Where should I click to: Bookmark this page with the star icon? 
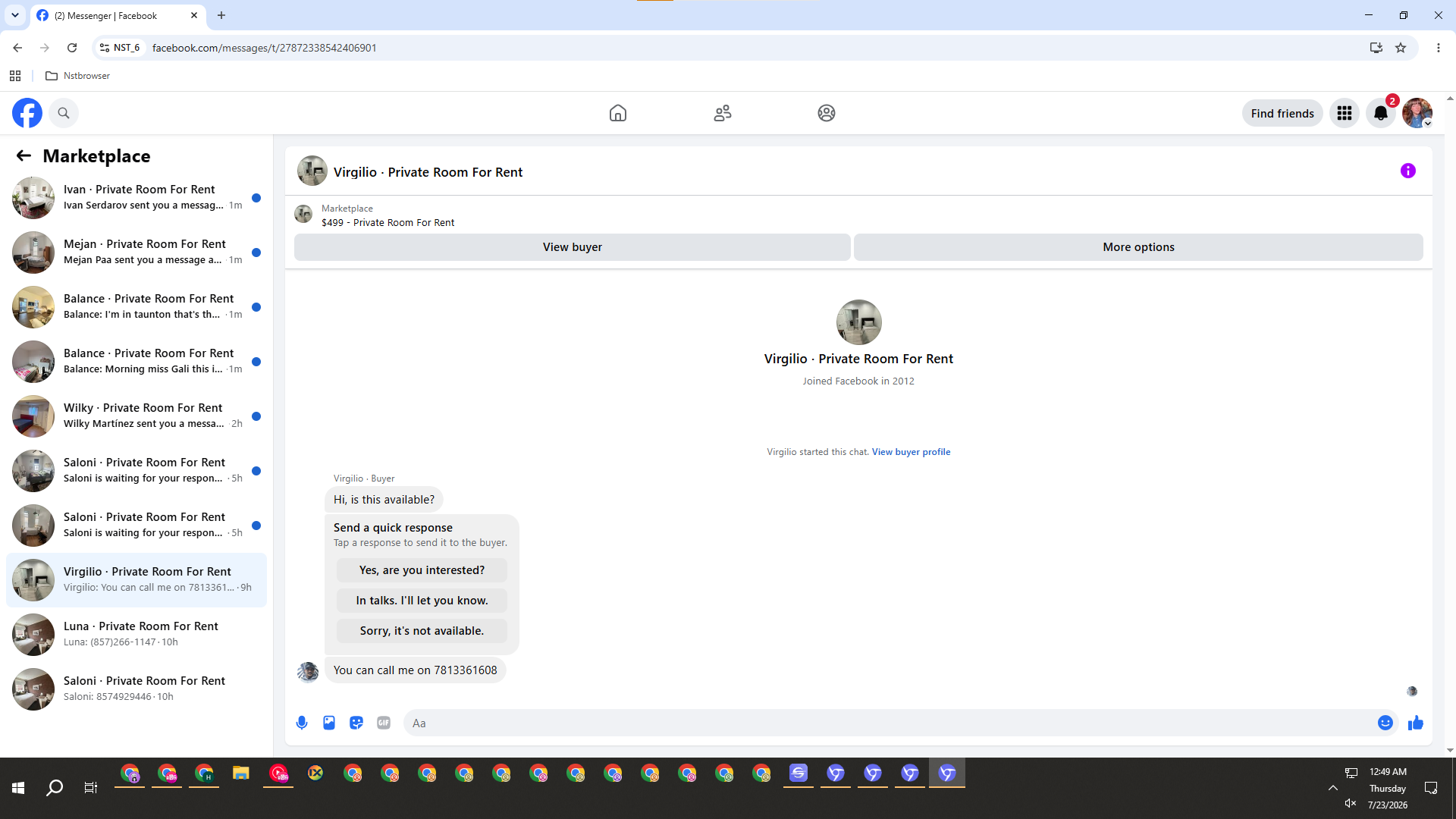pos(1401,48)
